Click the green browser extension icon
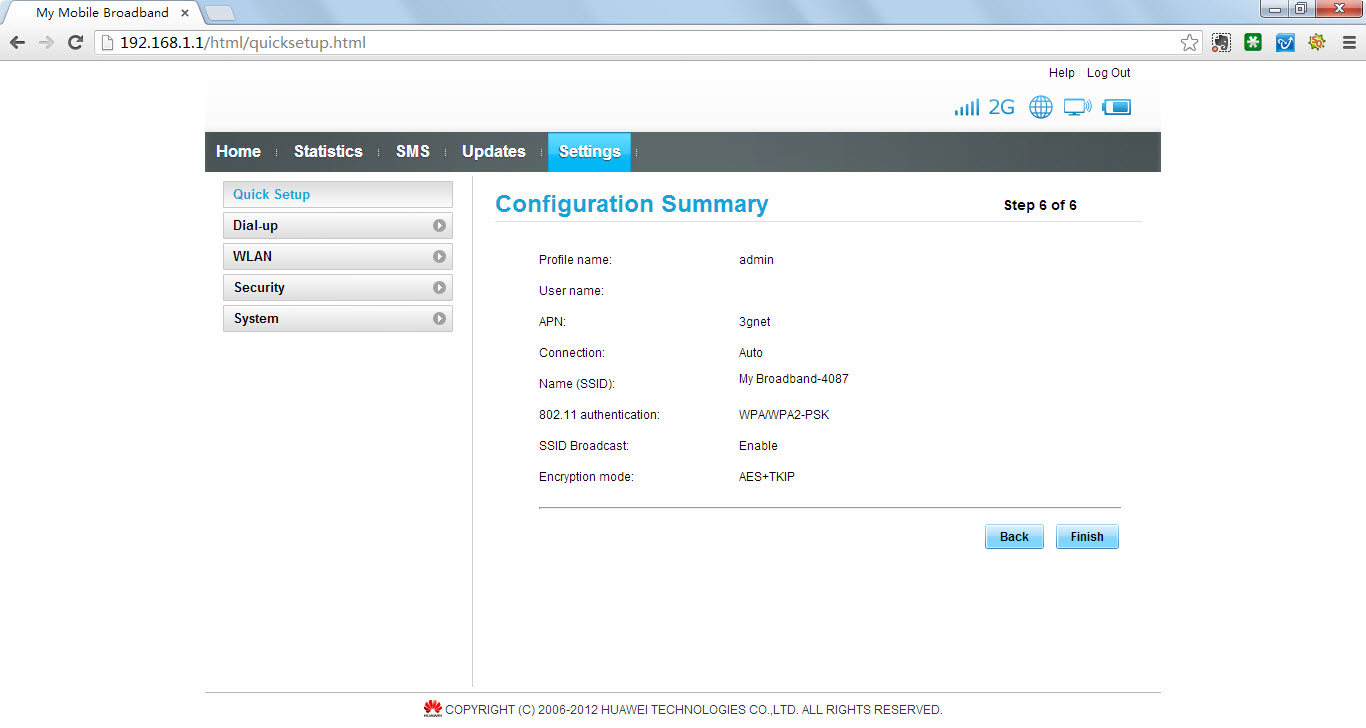The image size is (1366, 728). (x=1253, y=43)
